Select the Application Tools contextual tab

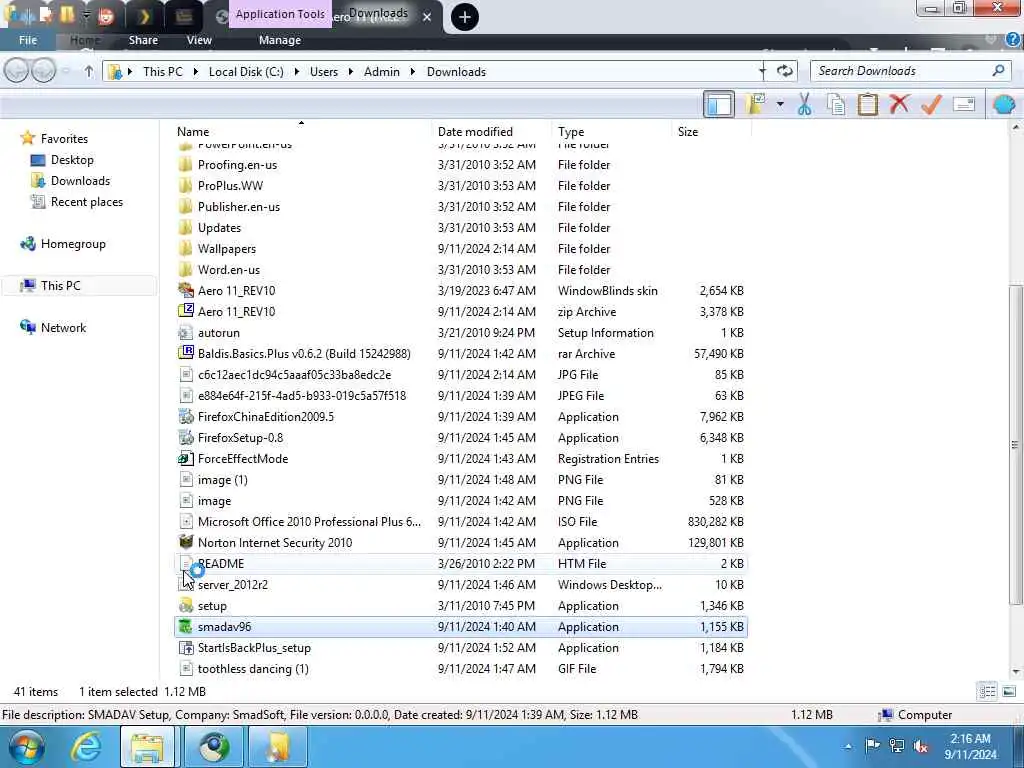click(280, 14)
